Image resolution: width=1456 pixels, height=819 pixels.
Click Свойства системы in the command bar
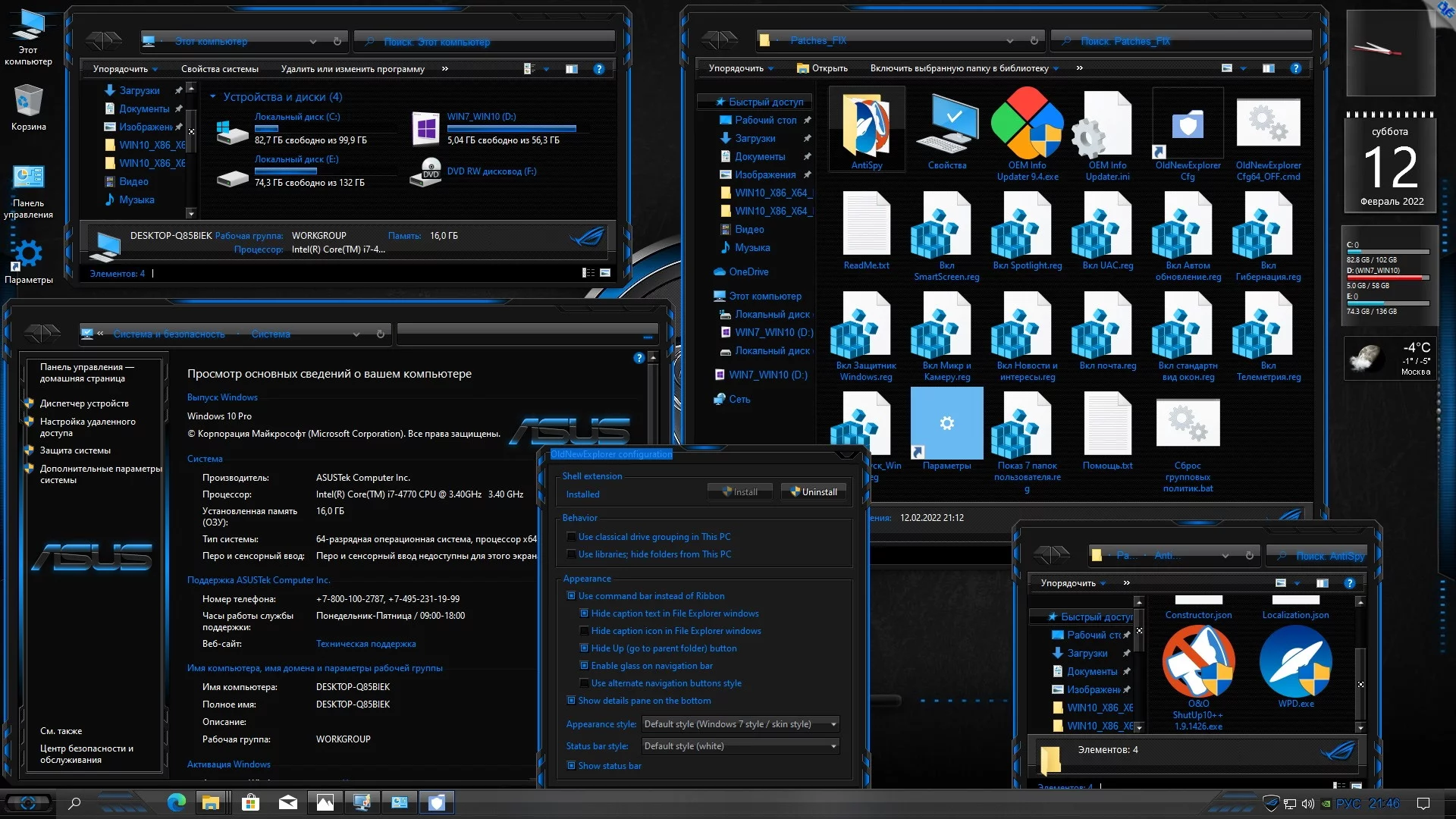click(219, 69)
